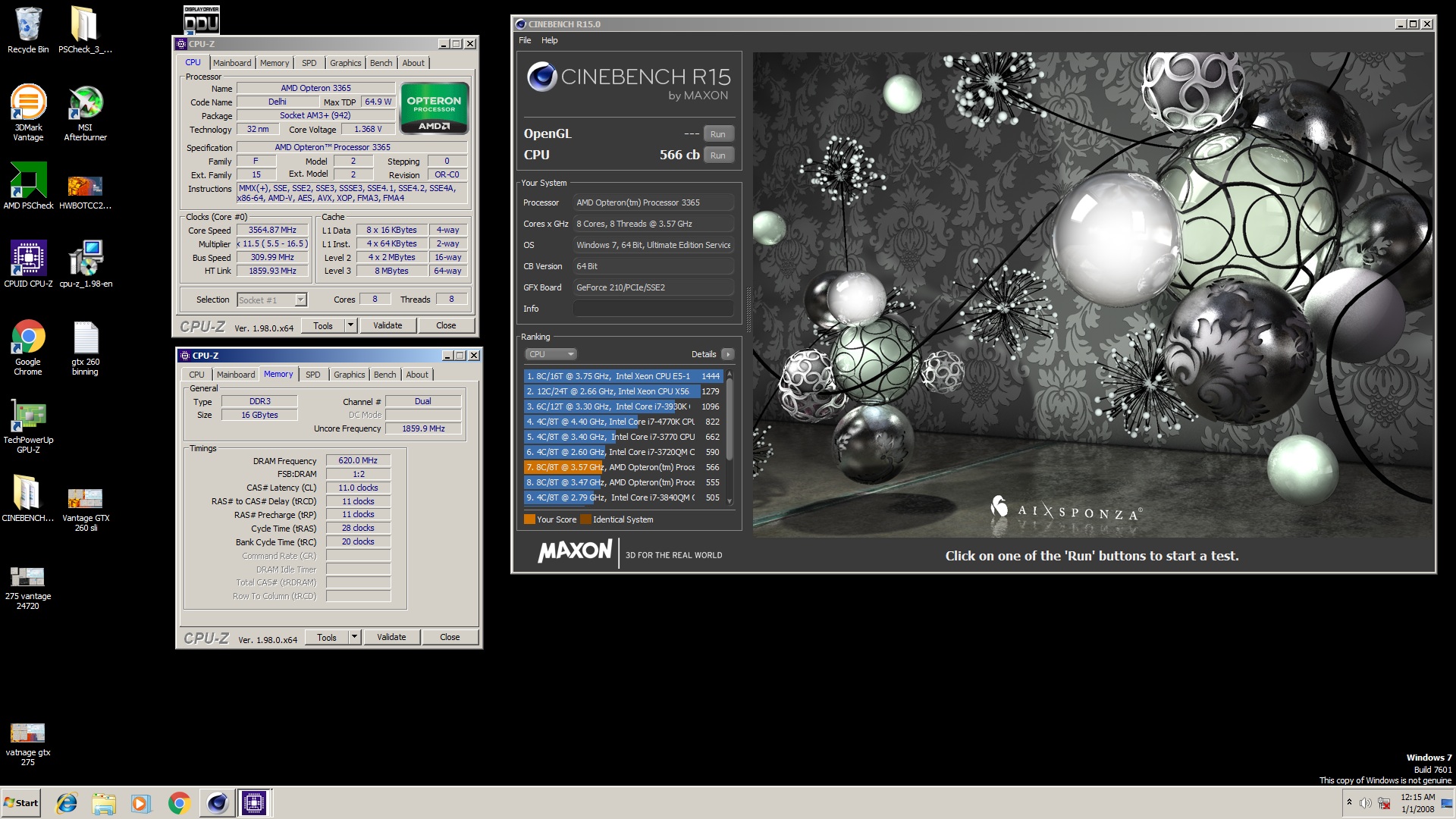This screenshot has width=1456, height=819.
Task: Select CPU tab in Memory CPU-Z window
Action: pos(197,375)
